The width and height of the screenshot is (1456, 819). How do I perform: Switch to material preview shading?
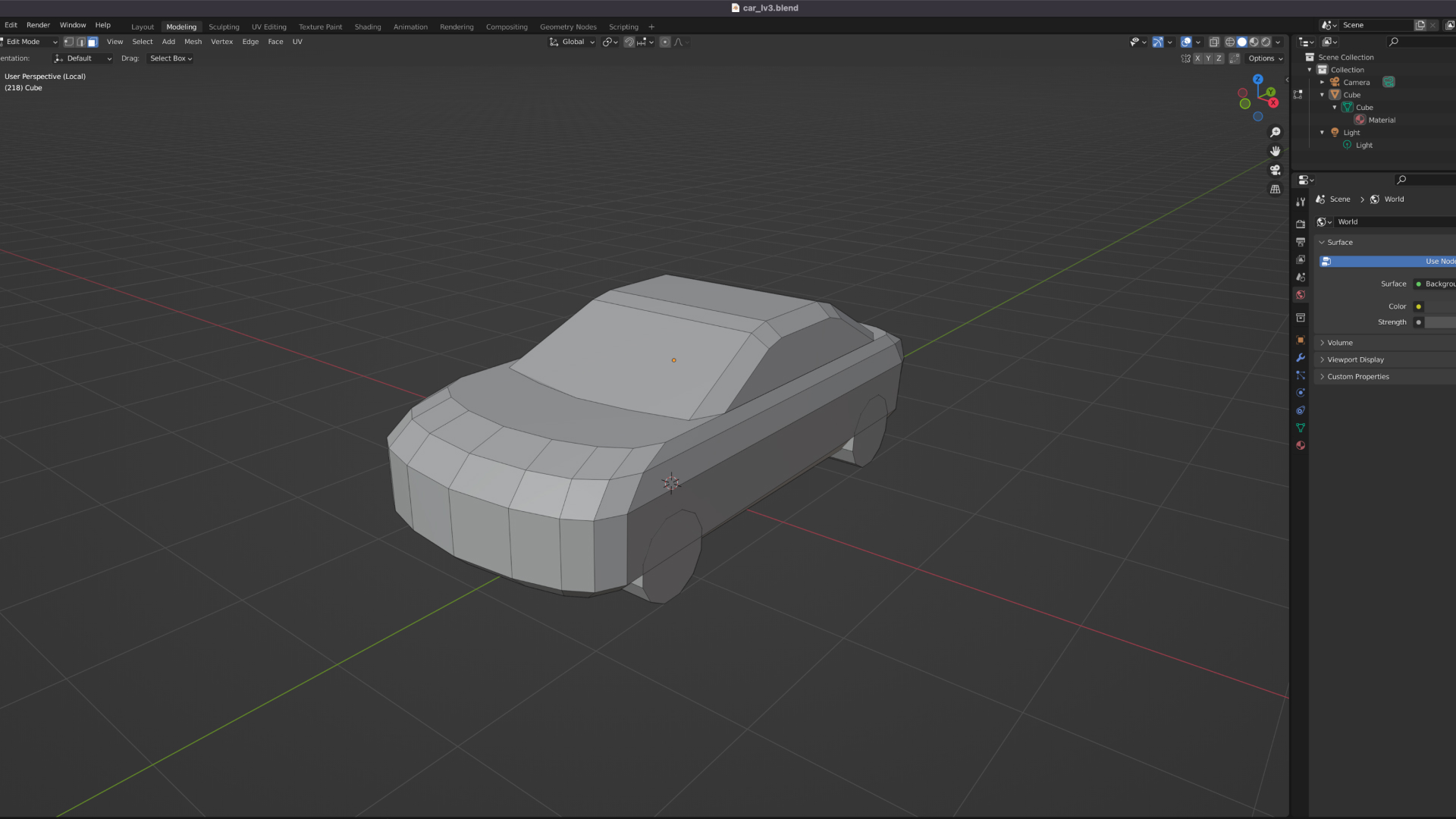[1254, 42]
